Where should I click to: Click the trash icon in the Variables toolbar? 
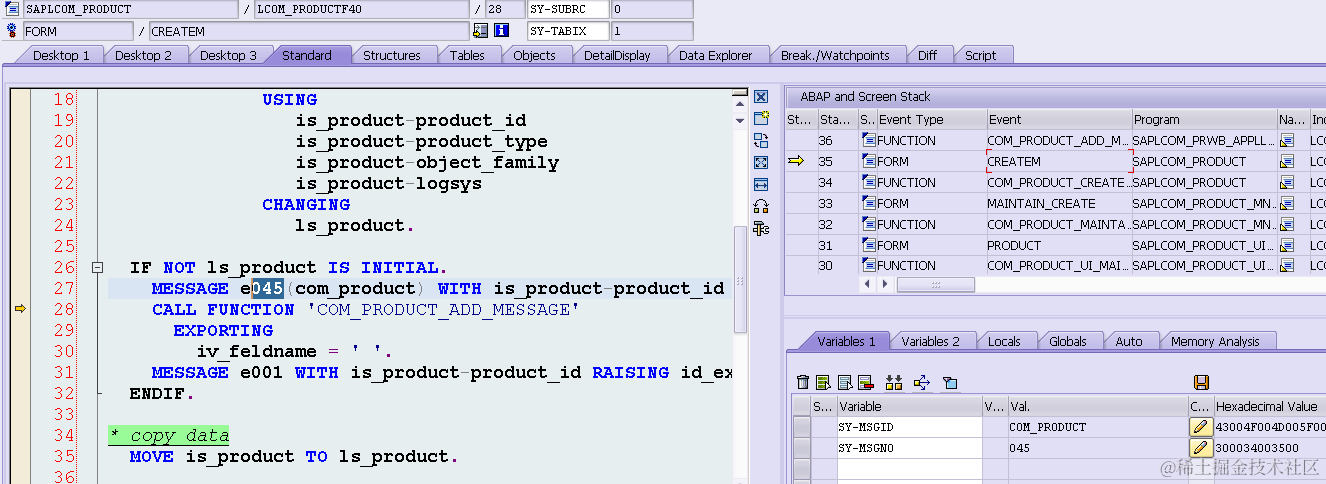(803, 382)
